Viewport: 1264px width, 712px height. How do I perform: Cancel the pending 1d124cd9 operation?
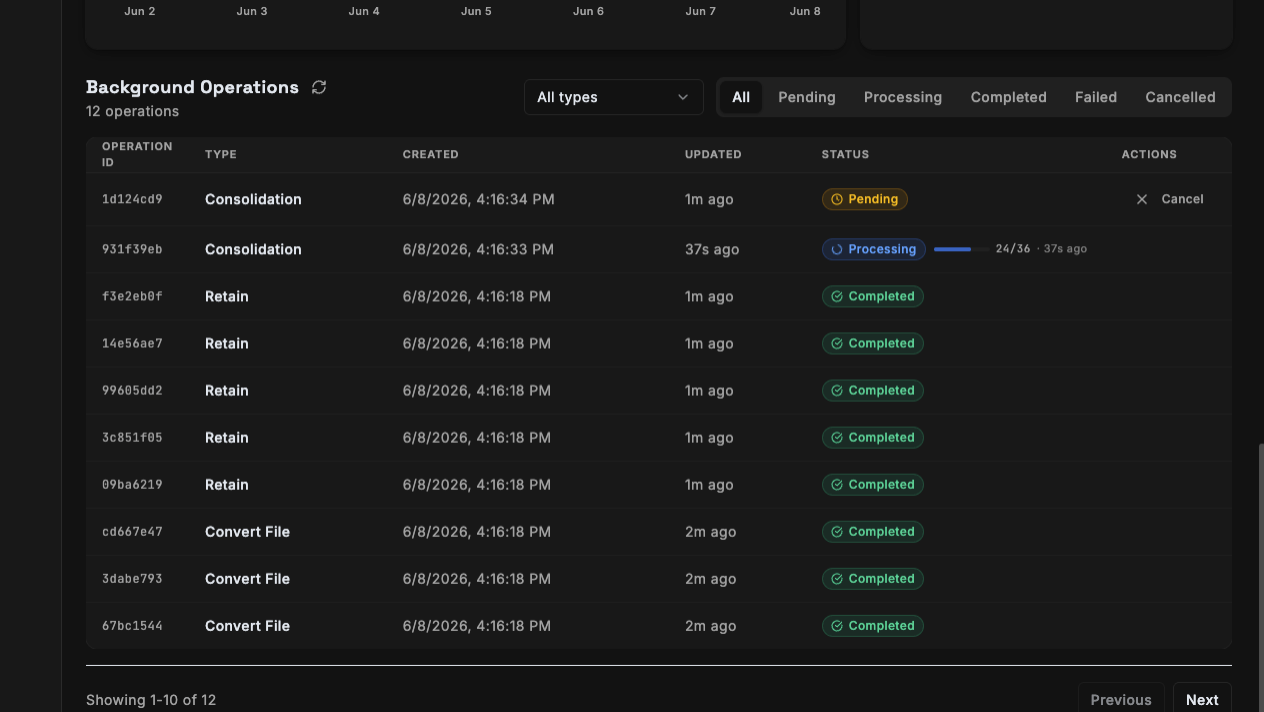tap(1170, 199)
